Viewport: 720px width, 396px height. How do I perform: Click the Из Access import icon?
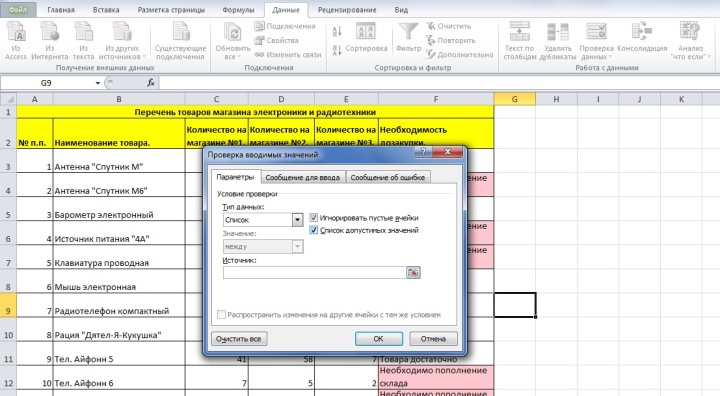pyautogui.click(x=16, y=32)
